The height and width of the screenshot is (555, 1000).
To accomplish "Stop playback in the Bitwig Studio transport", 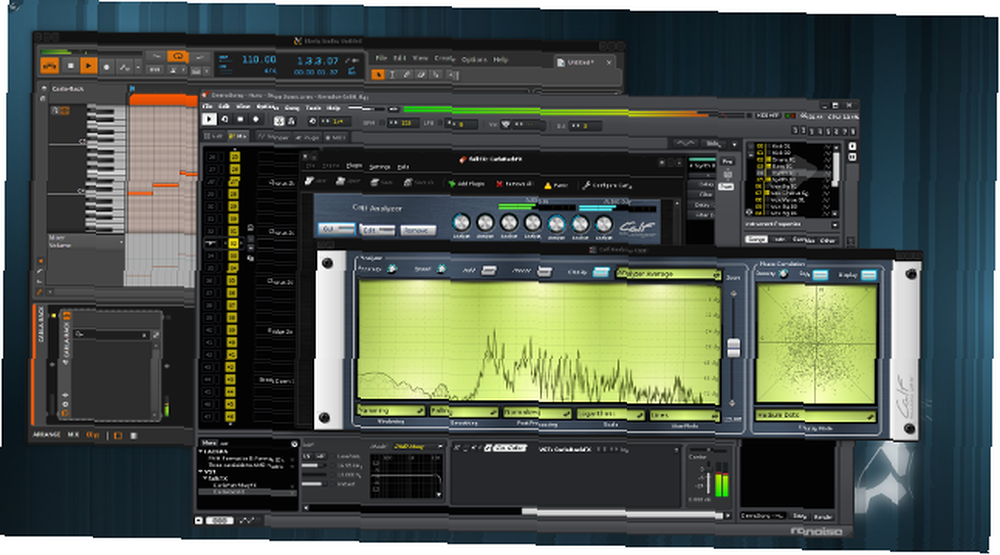I will [71, 66].
